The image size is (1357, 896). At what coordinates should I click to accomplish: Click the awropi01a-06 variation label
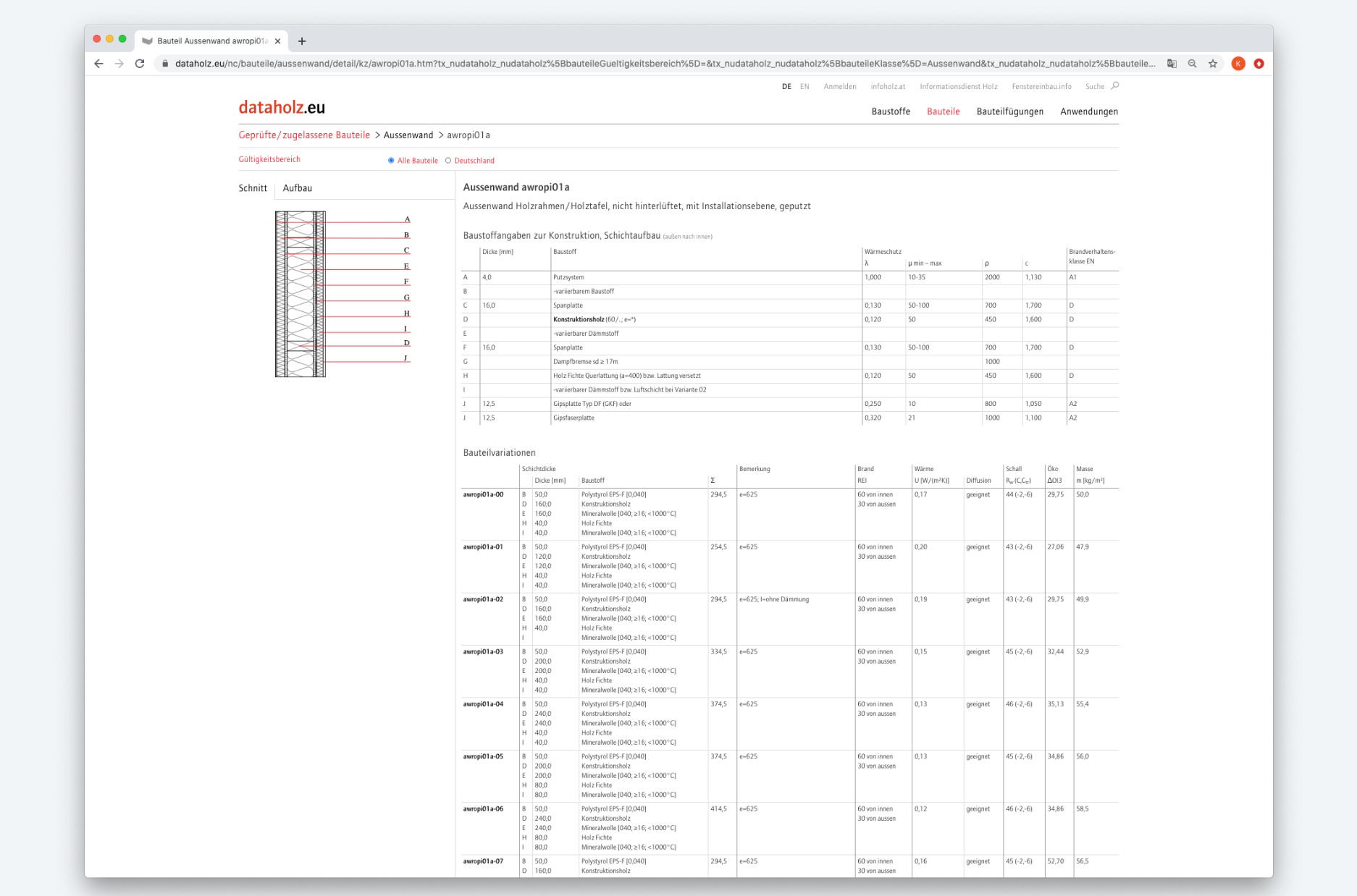[x=483, y=809]
